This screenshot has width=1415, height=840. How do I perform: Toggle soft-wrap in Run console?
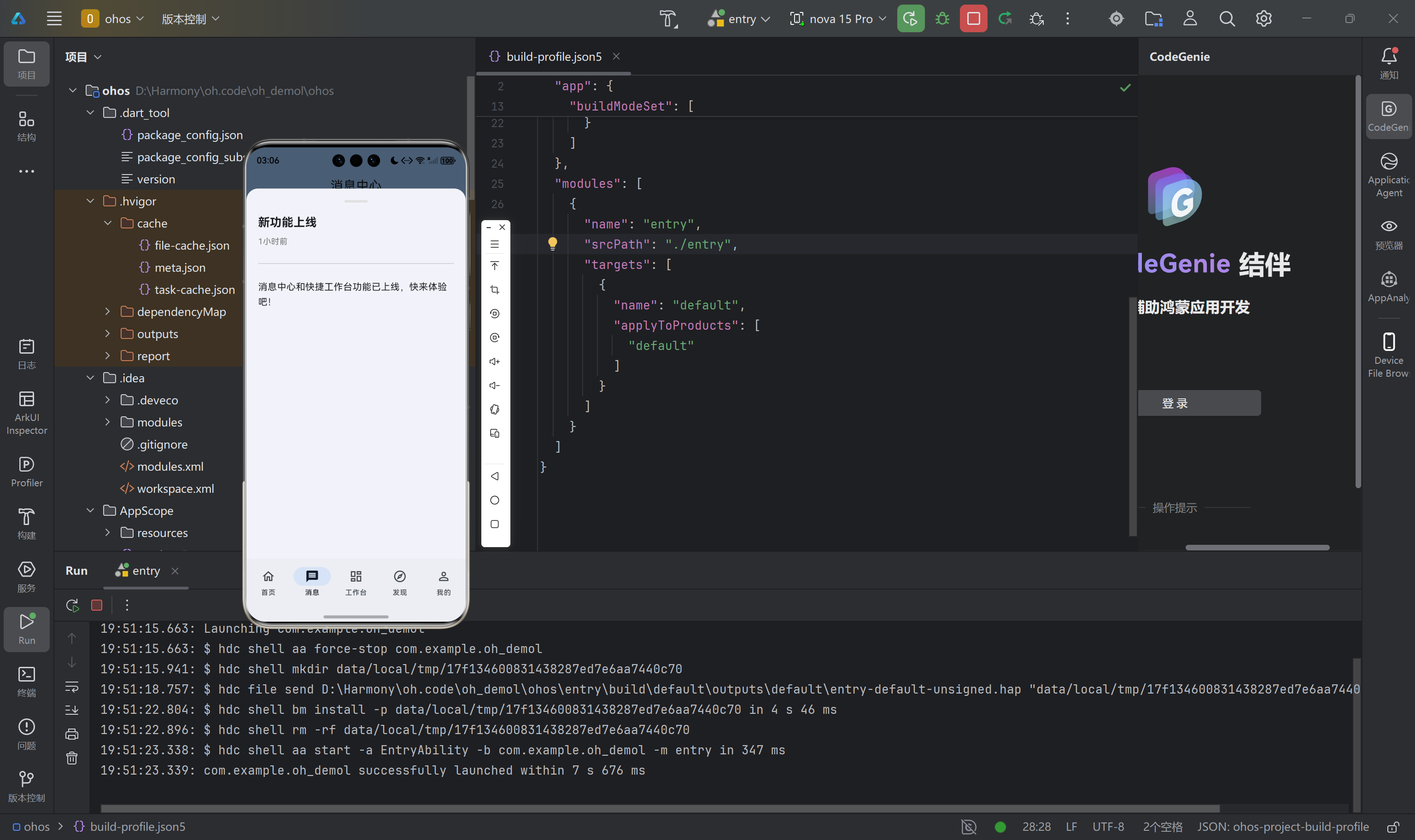coord(72,687)
